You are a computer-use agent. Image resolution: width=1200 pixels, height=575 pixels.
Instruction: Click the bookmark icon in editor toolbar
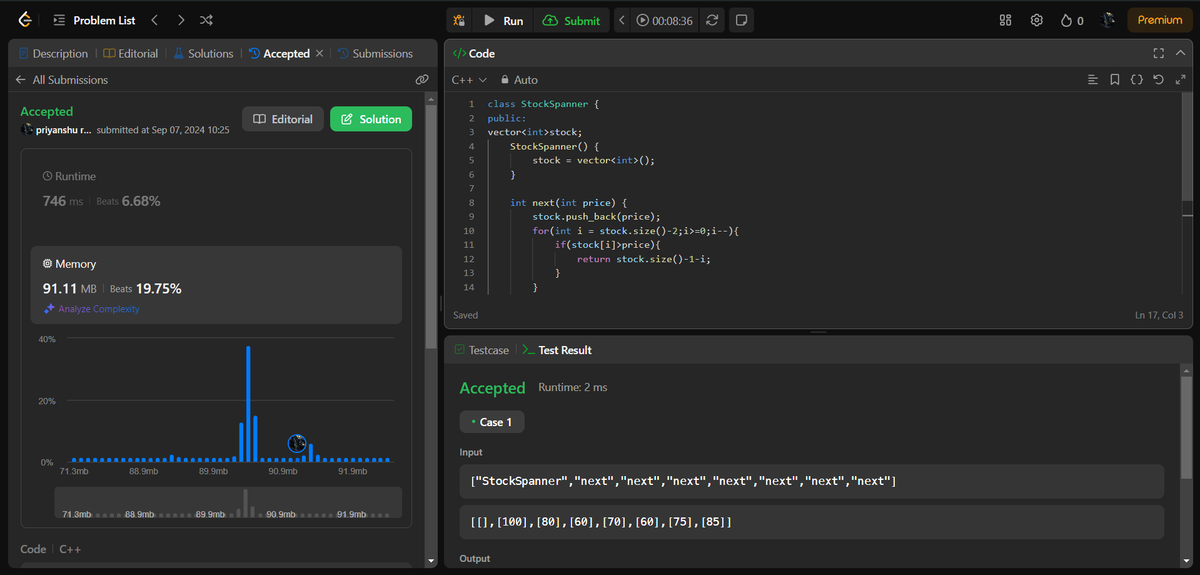pyautogui.click(x=1115, y=80)
